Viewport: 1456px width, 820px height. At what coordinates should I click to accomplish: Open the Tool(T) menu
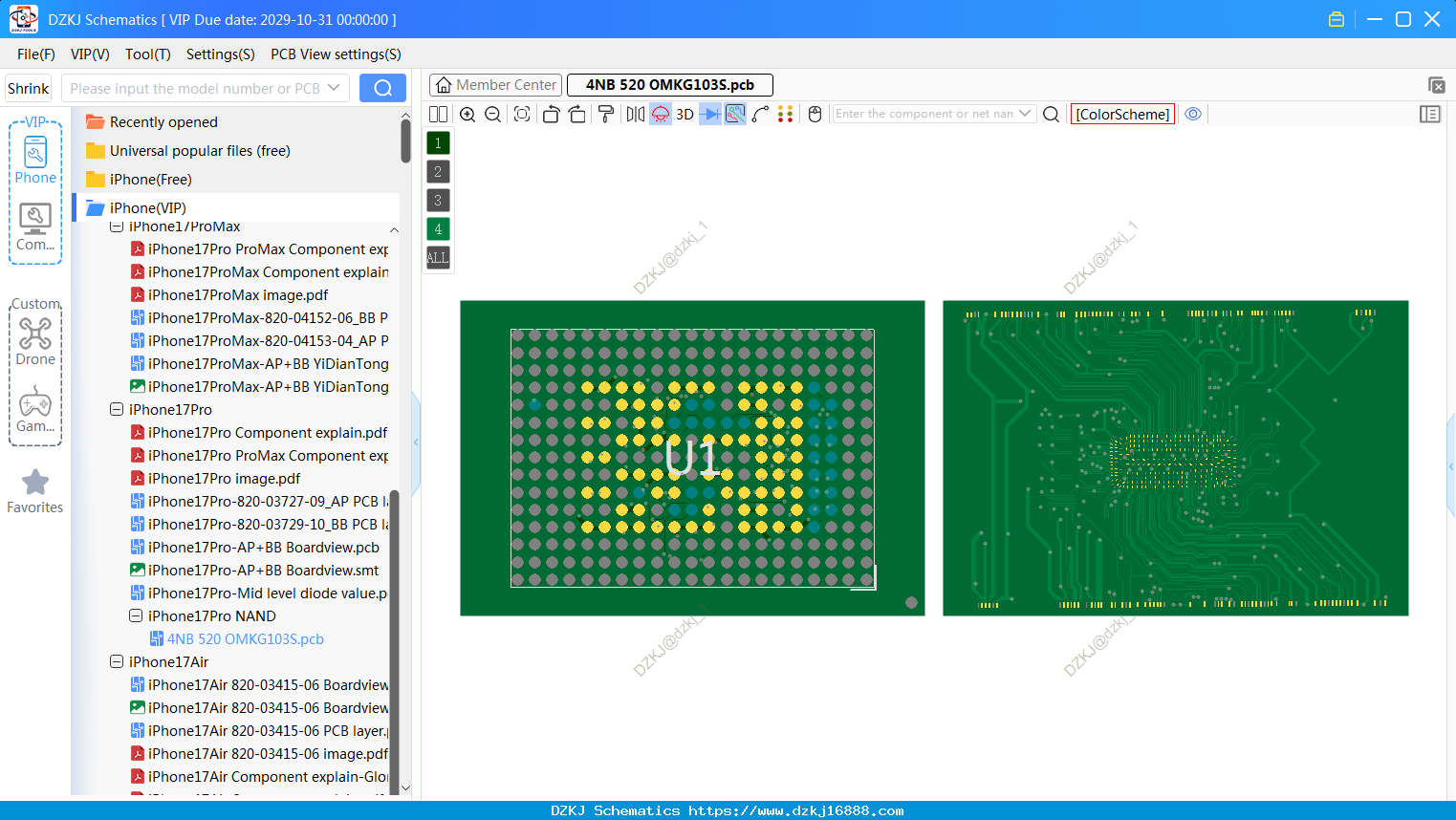(147, 54)
